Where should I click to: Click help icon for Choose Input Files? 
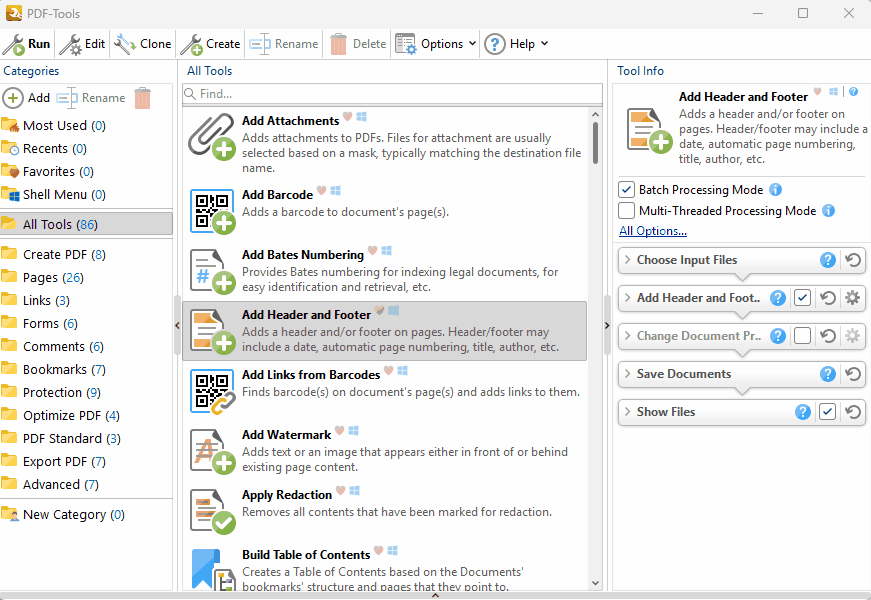pos(828,260)
